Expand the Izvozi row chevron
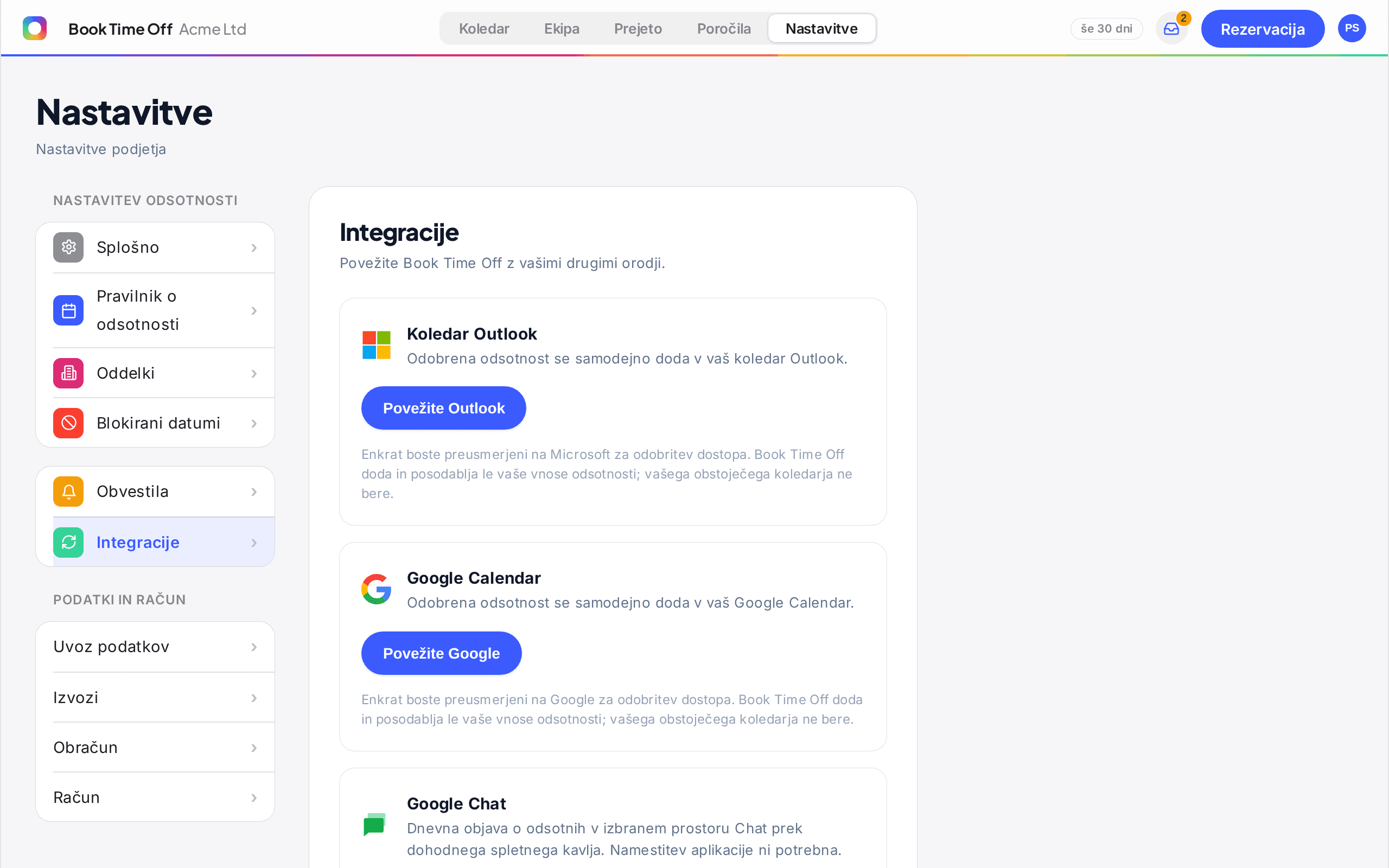1389x868 pixels. pyautogui.click(x=254, y=698)
